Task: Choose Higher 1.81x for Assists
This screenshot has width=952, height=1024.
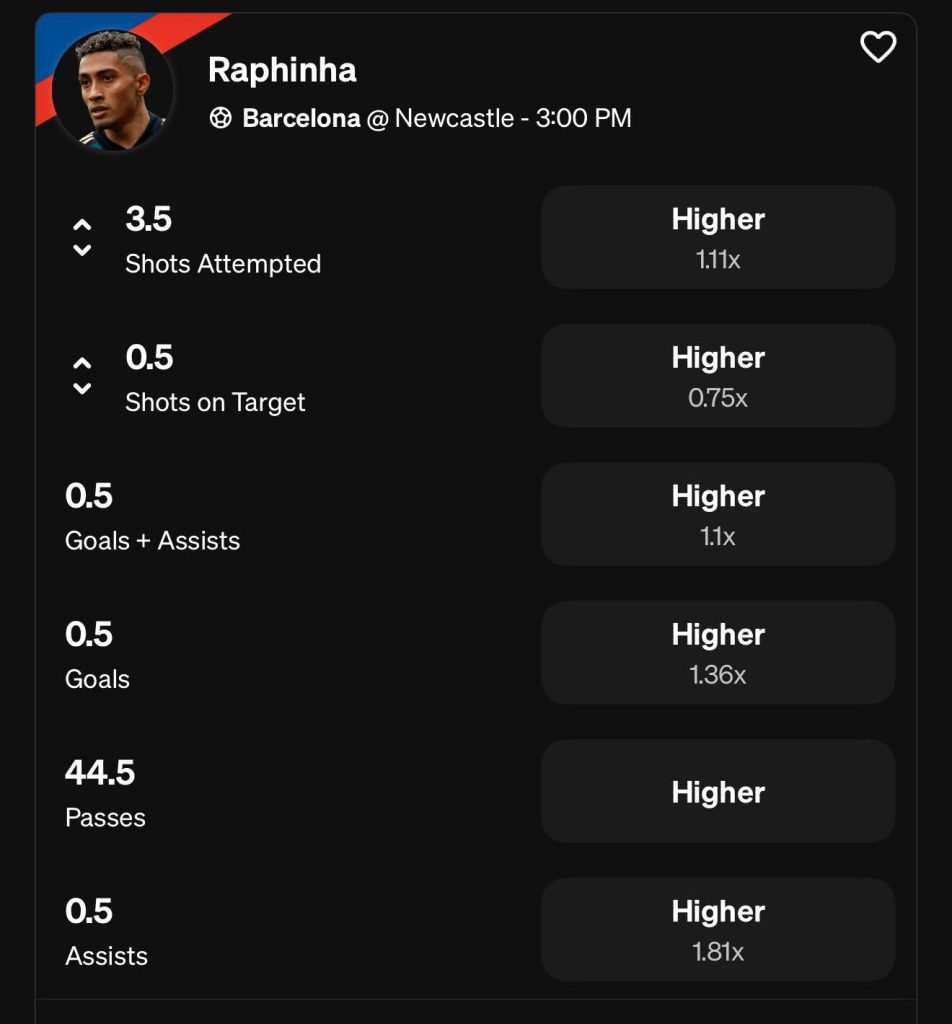Action: (718, 930)
